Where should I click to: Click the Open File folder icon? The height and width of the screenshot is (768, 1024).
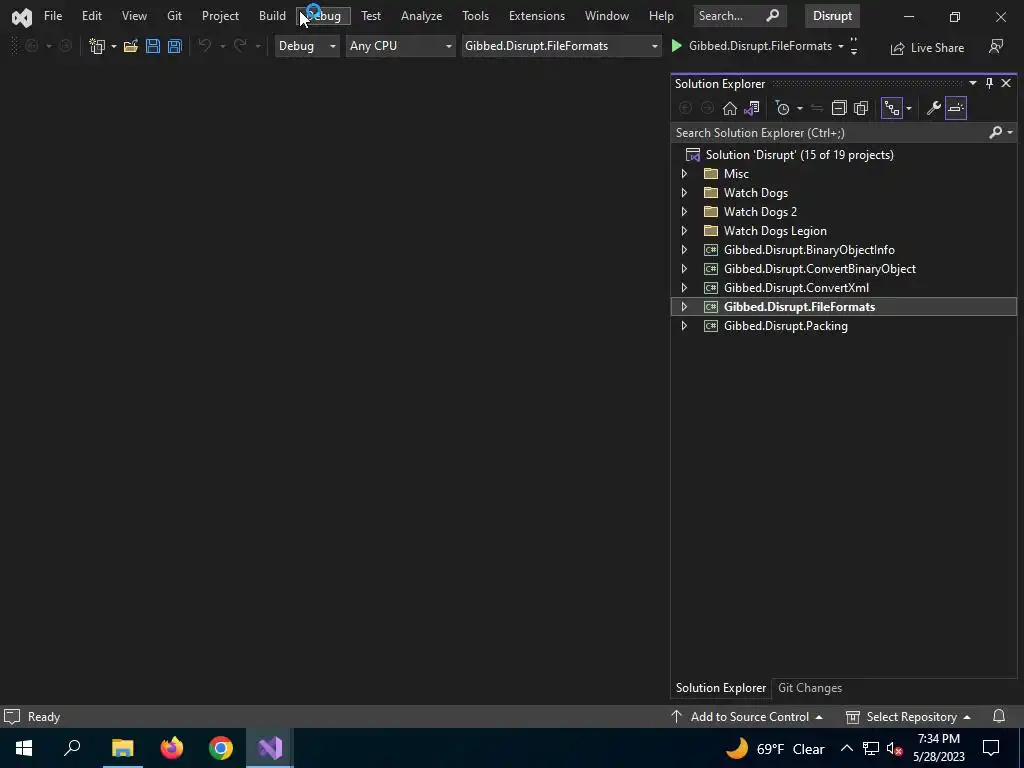(x=131, y=46)
